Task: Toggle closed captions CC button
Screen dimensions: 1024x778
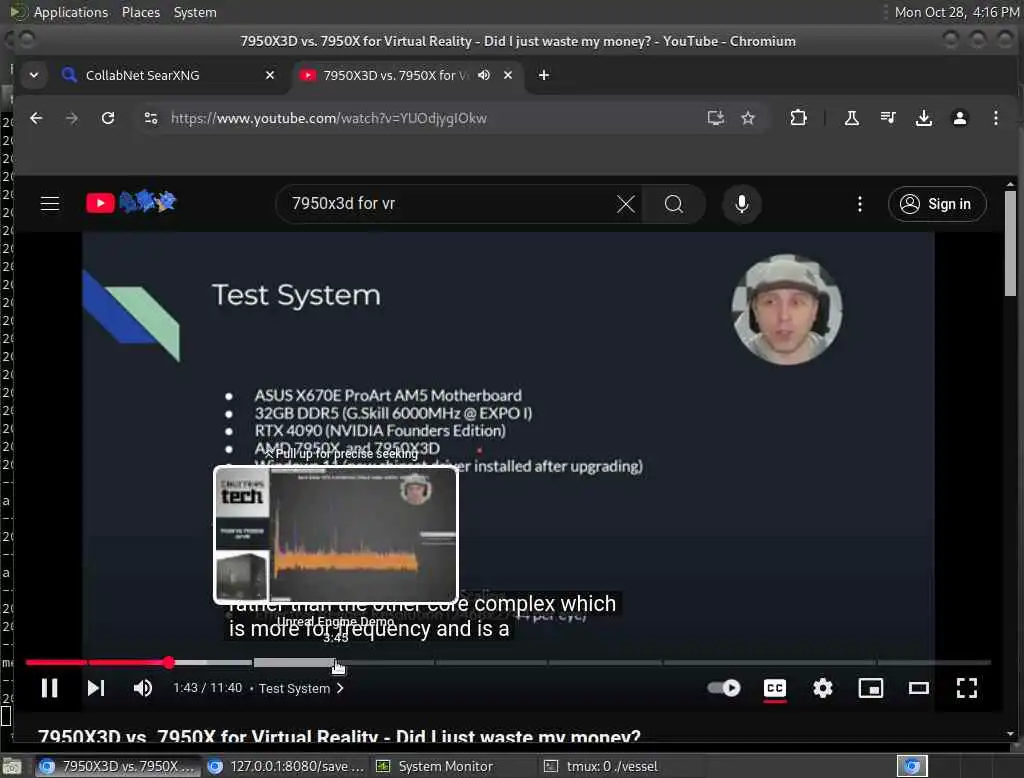Action: [775, 688]
